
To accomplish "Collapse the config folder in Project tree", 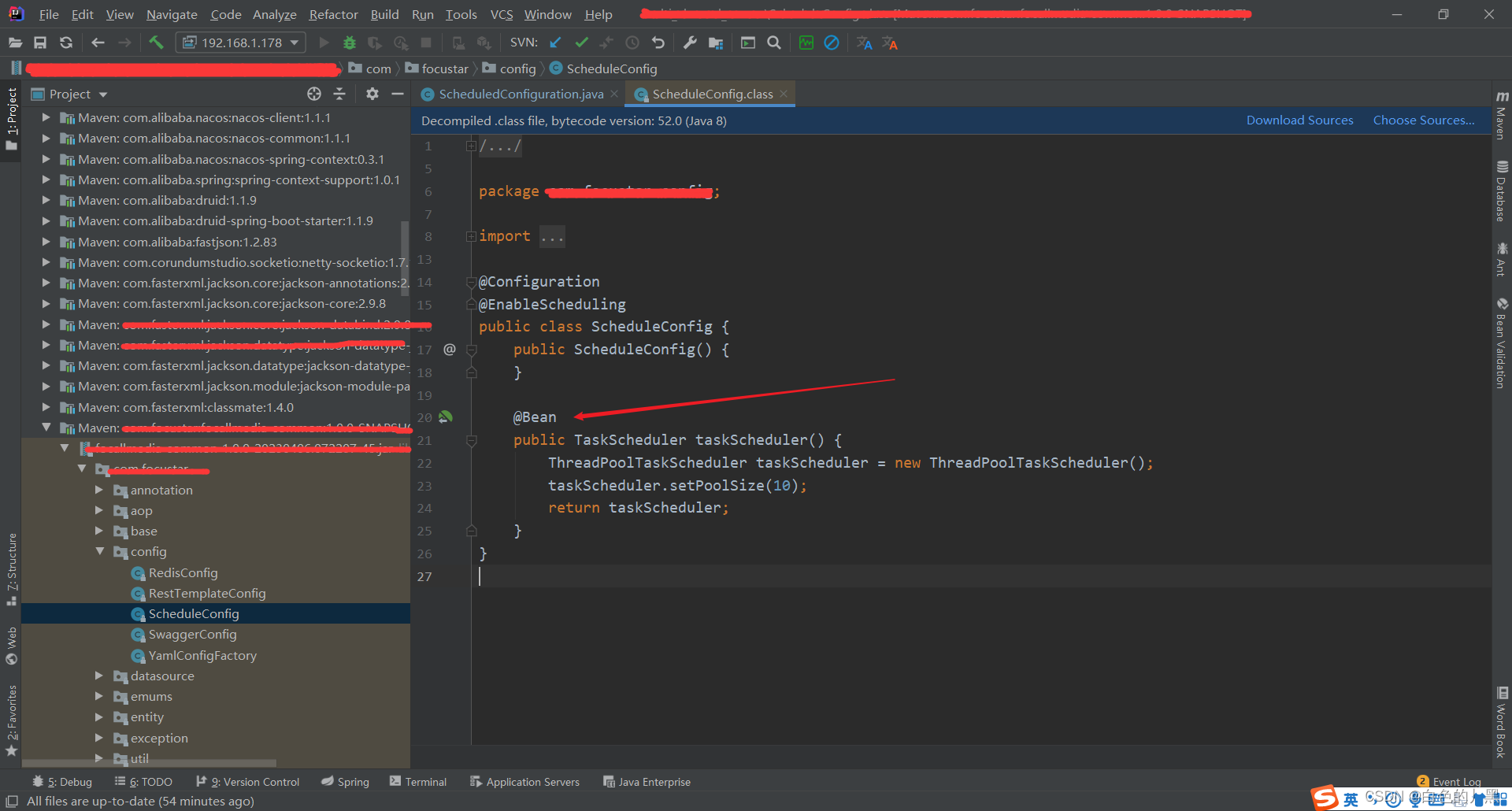I will tap(99, 551).
